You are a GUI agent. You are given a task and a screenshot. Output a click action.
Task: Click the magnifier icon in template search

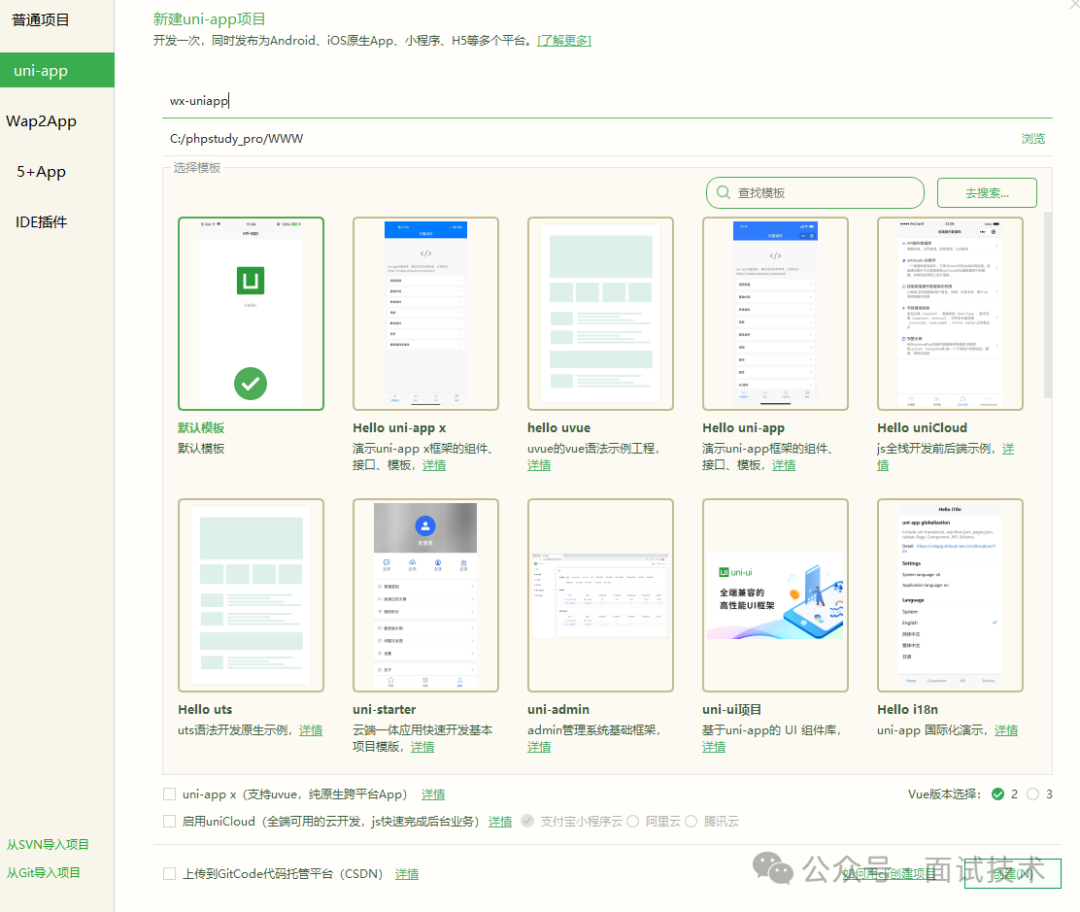723,192
